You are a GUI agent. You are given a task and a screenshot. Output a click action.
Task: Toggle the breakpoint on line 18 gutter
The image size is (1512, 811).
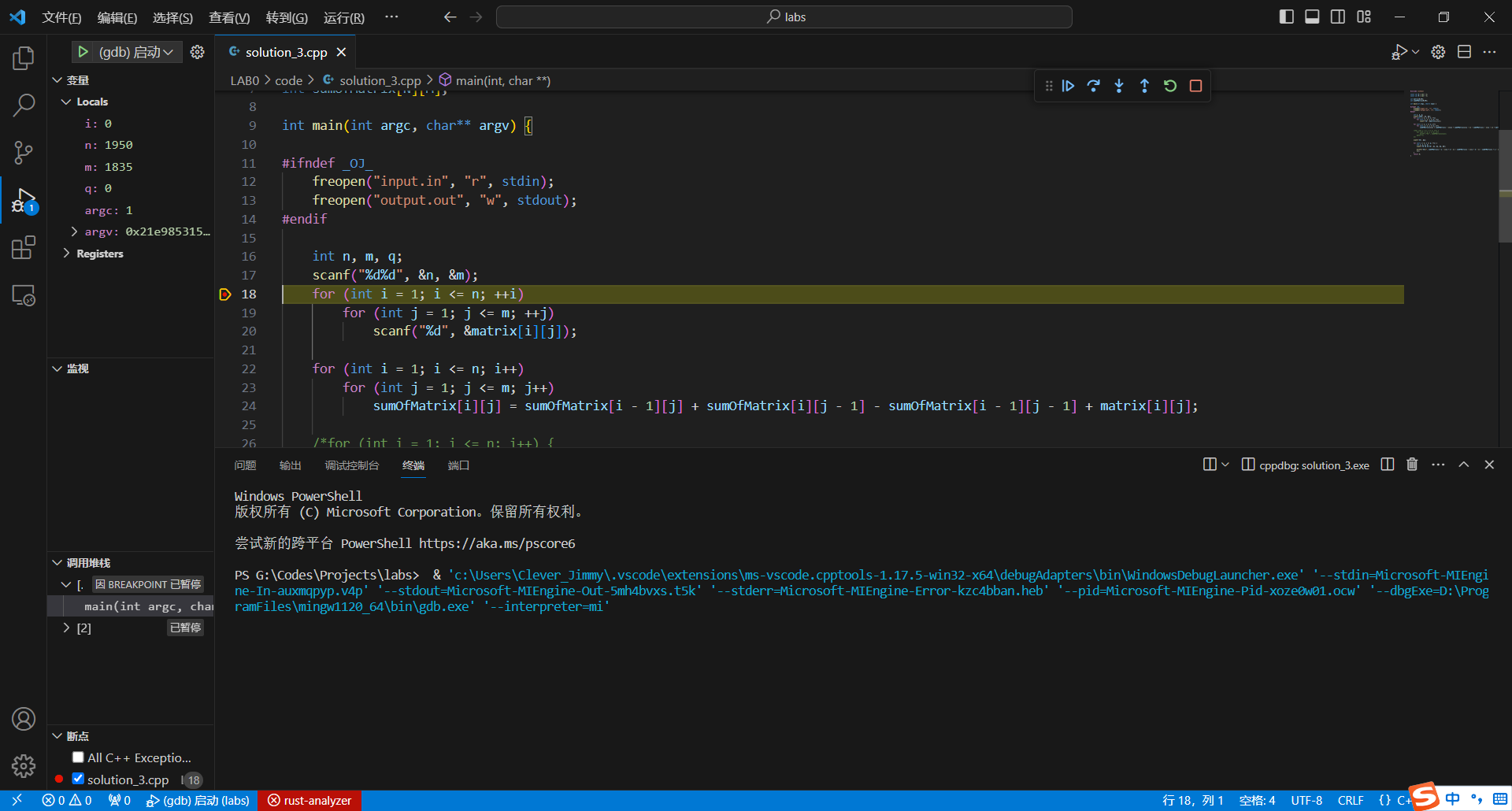pos(225,294)
